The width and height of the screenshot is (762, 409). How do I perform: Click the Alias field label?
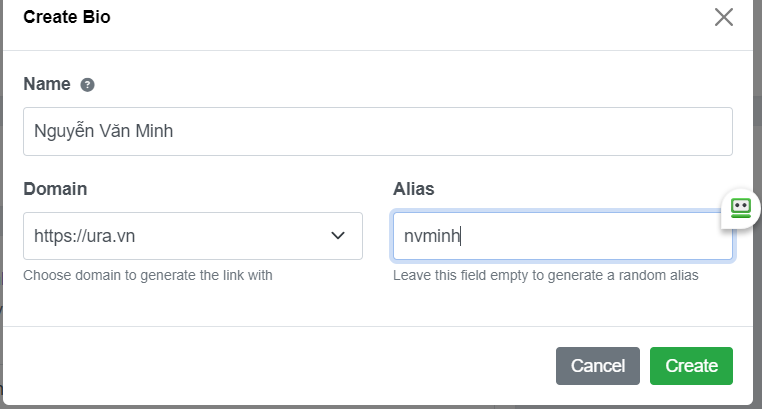[x=413, y=189]
